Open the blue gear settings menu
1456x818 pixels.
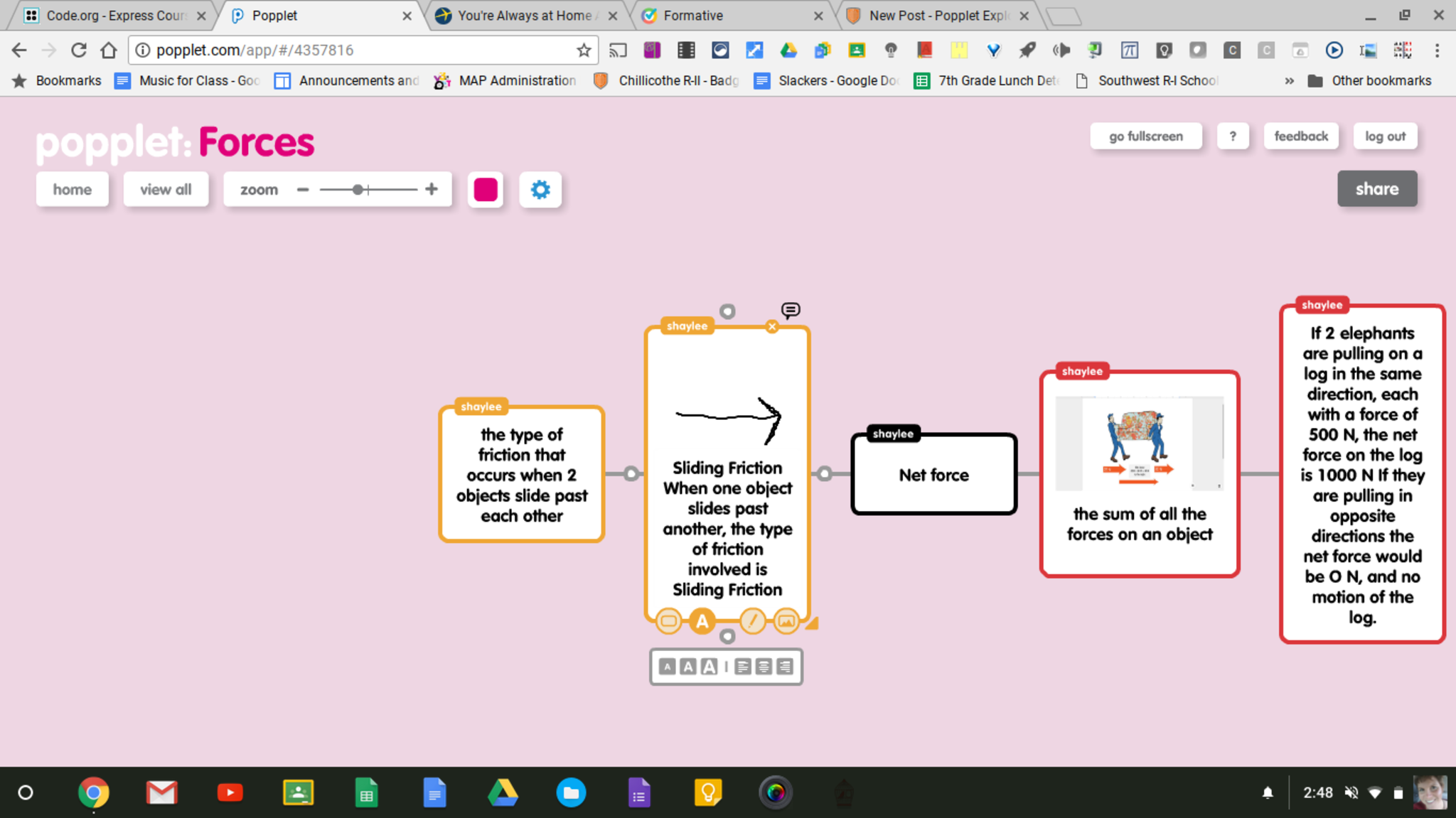coord(540,190)
